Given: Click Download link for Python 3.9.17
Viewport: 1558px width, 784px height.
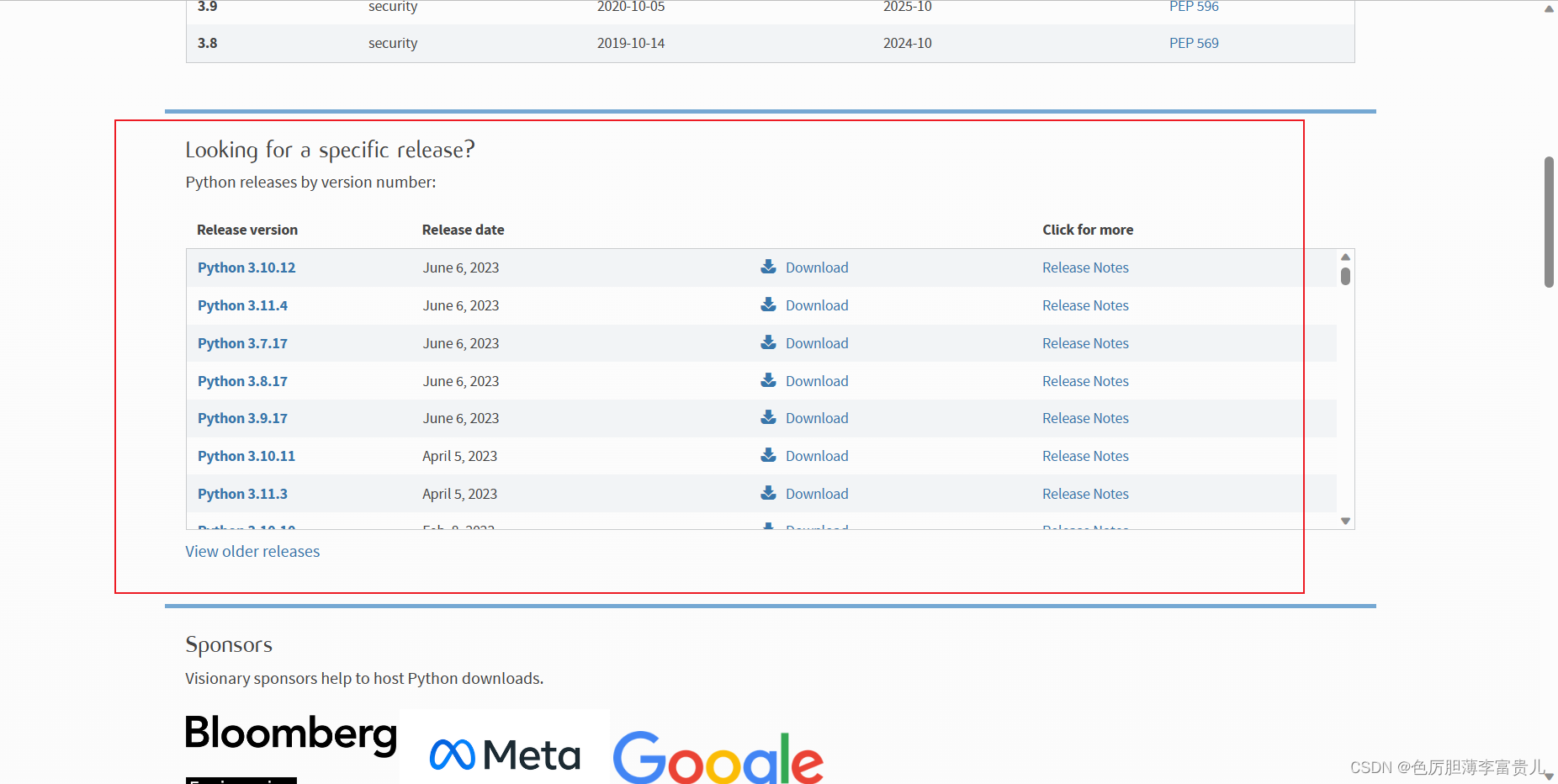Looking at the screenshot, I should (817, 418).
